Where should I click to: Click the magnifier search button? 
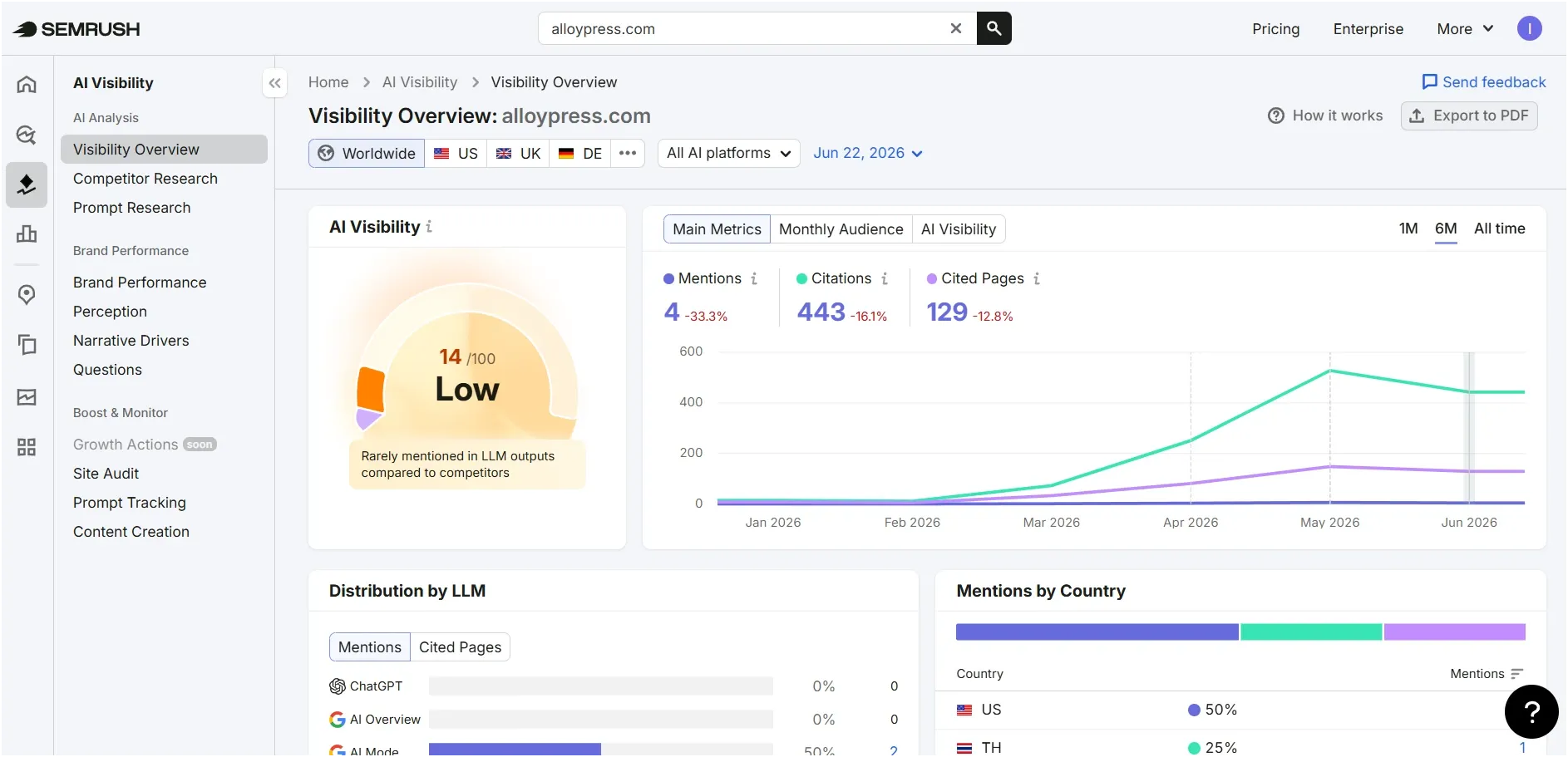pyautogui.click(x=994, y=28)
